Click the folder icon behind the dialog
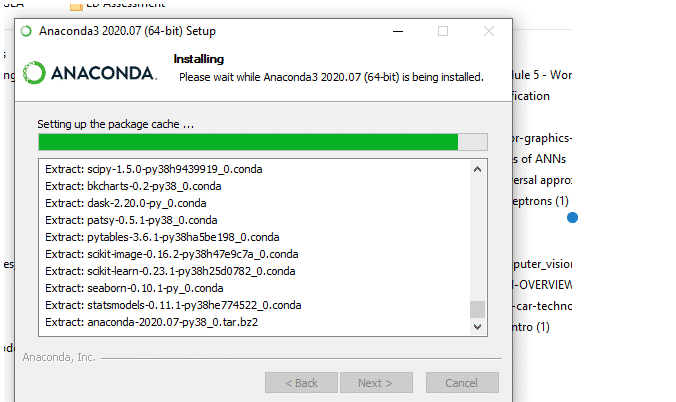676x402 pixels. (76, 6)
